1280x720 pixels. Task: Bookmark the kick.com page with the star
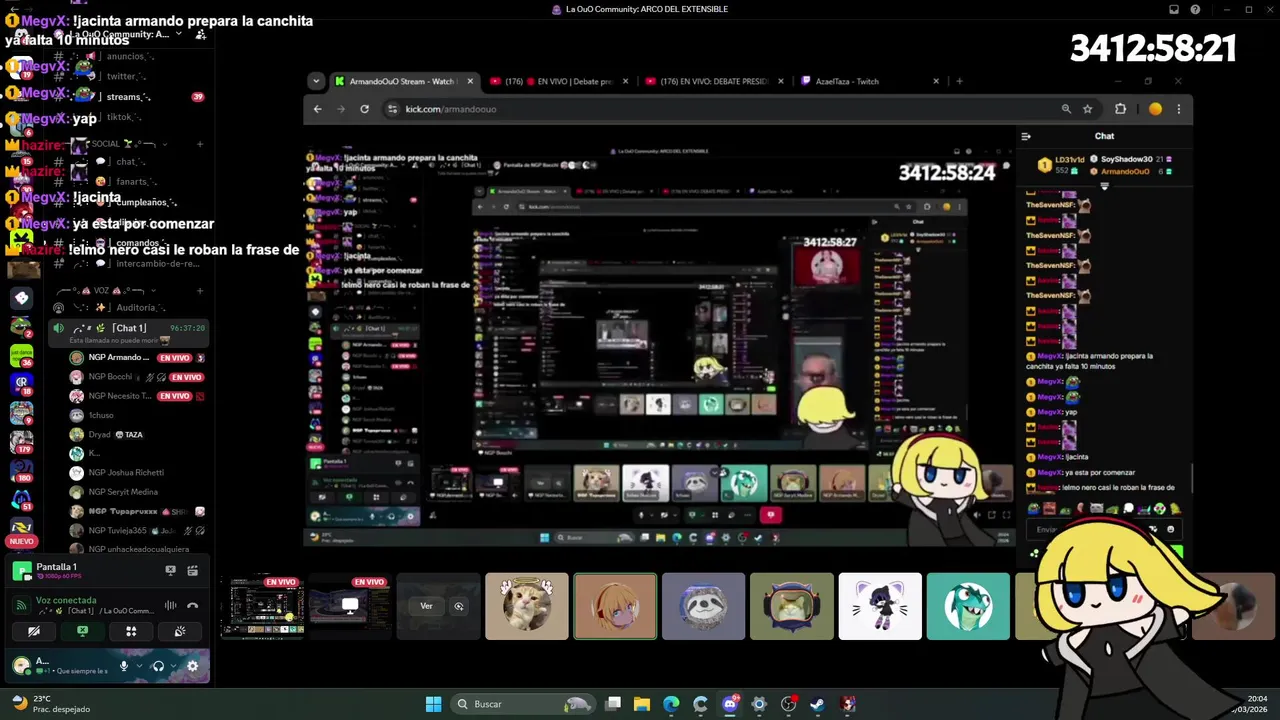[1087, 109]
